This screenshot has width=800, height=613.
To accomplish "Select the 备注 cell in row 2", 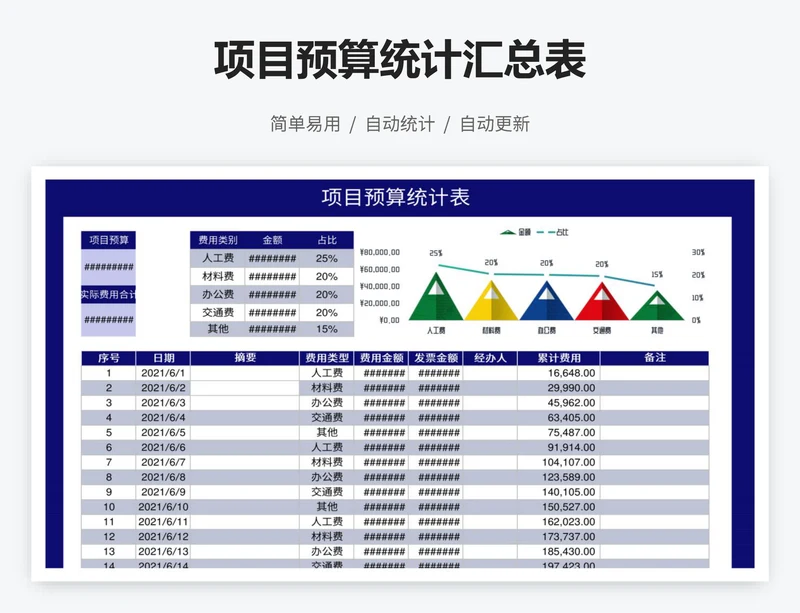I will point(655,388).
